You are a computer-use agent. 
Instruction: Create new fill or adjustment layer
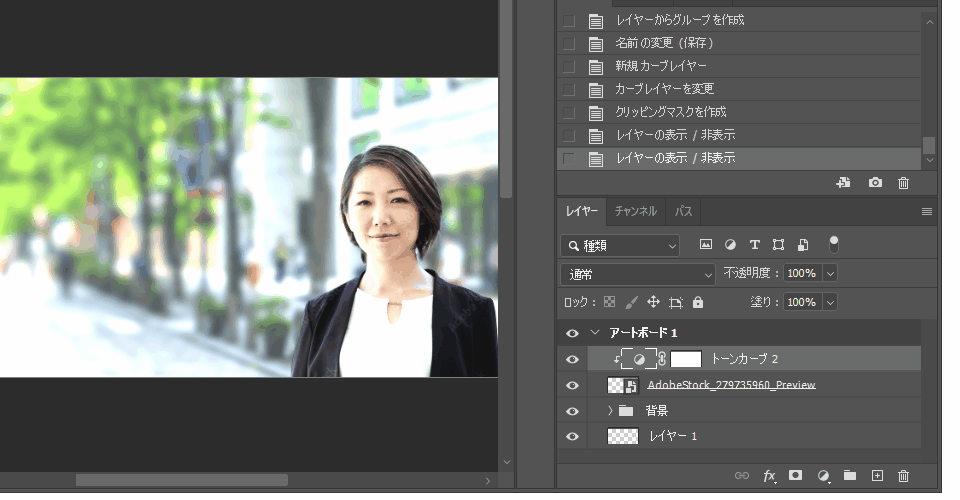(x=823, y=476)
